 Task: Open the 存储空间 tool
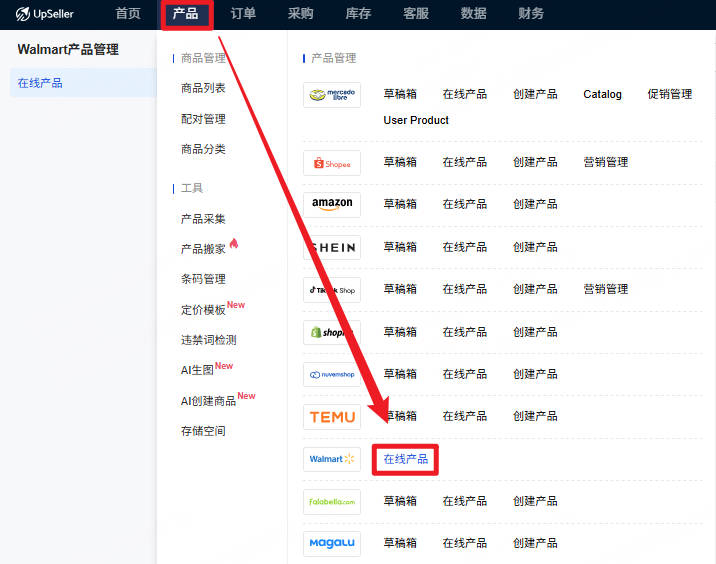pos(203,431)
